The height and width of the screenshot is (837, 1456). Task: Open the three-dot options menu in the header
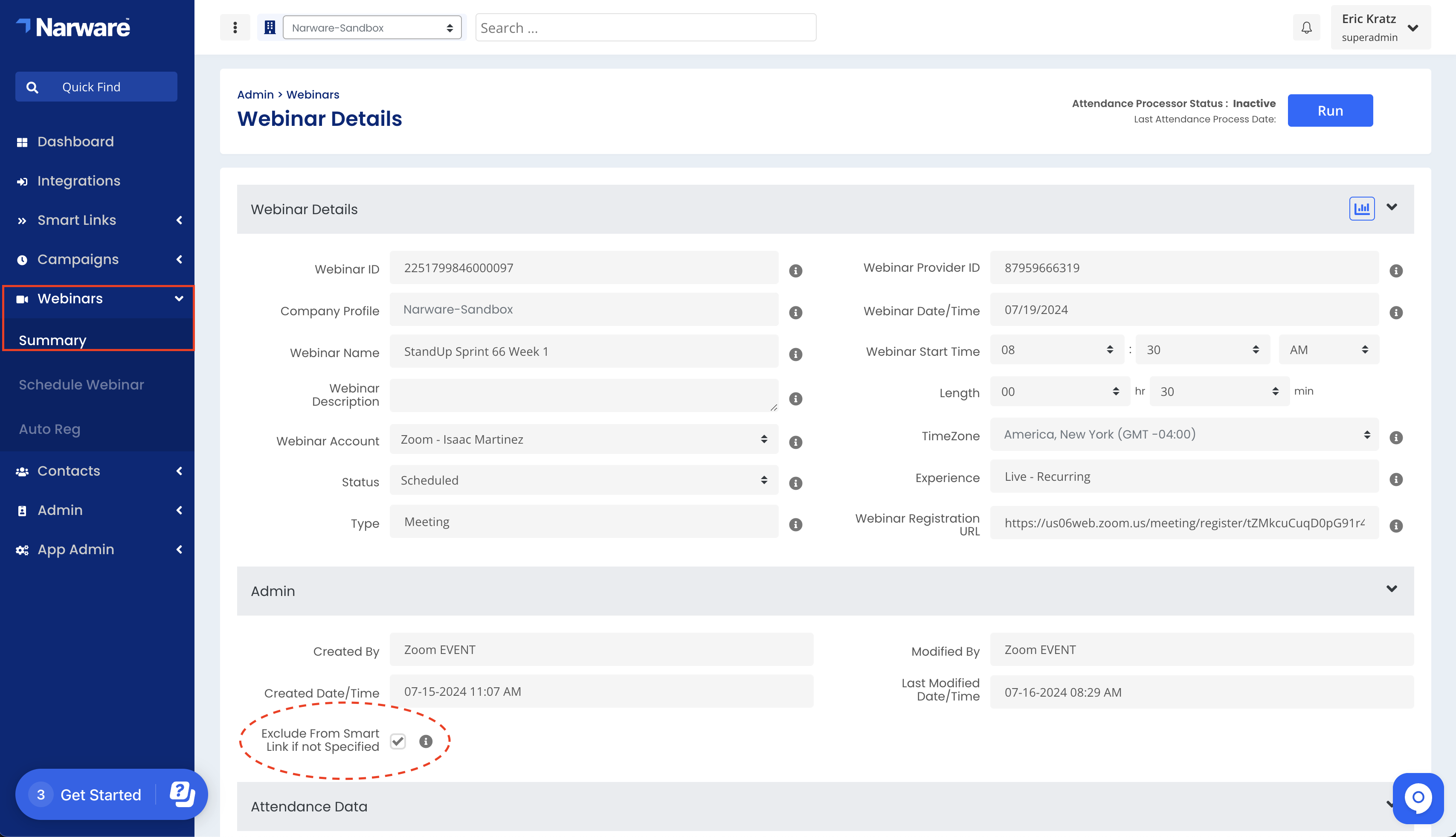pos(235,28)
